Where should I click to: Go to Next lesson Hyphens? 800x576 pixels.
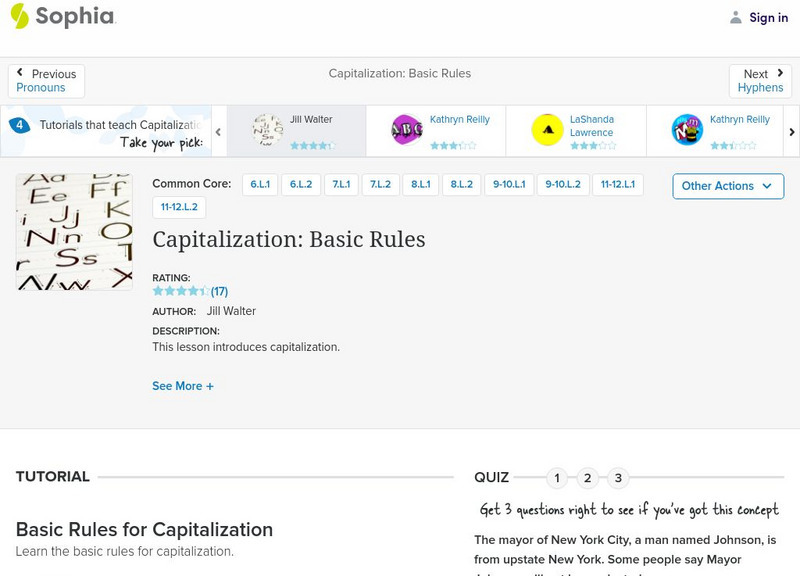pyautogui.click(x=760, y=81)
